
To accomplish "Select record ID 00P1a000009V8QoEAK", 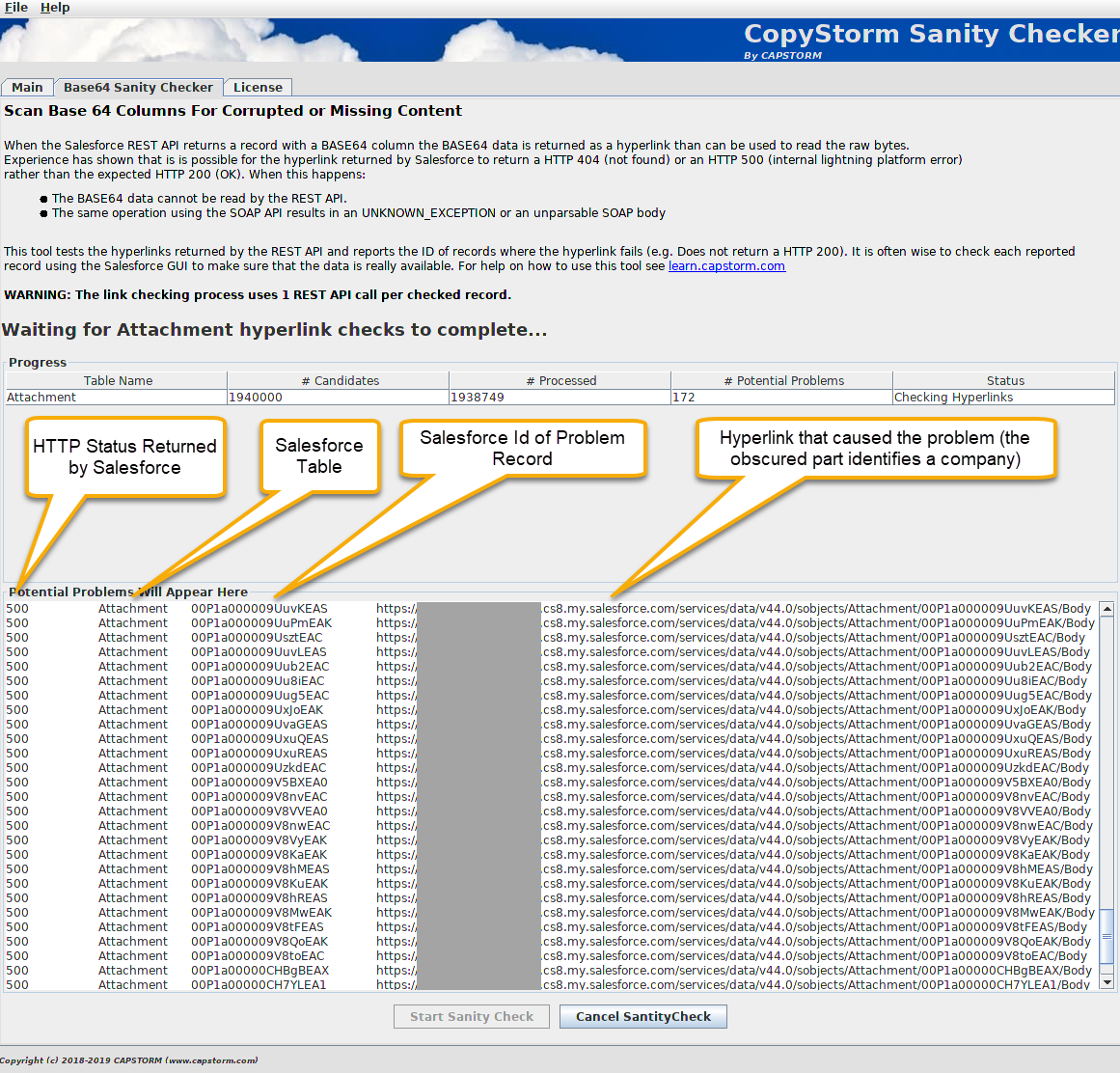I will pos(260,942).
